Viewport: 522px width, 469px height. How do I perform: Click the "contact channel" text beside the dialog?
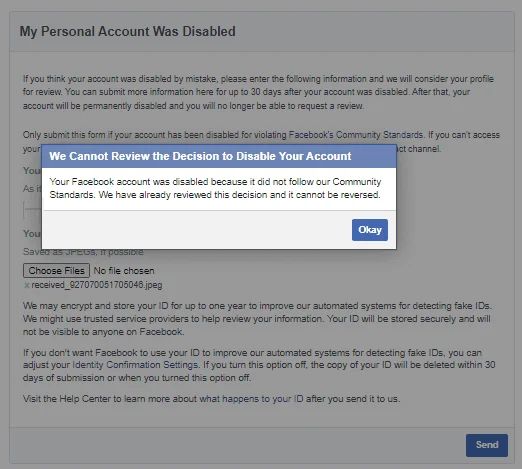[419, 149]
